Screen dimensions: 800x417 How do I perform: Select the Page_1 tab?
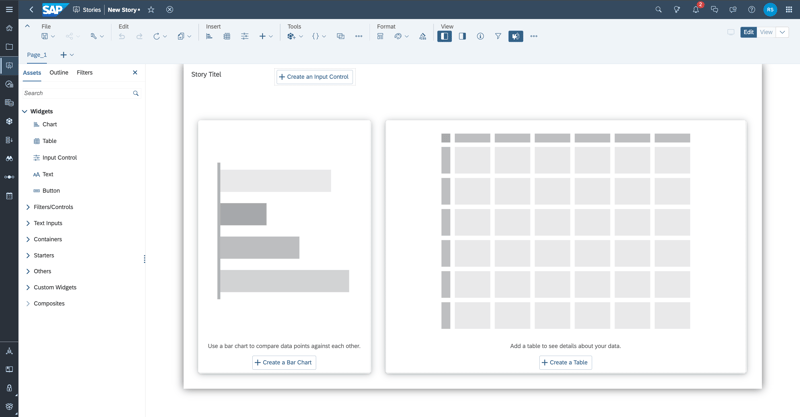[37, 55]
